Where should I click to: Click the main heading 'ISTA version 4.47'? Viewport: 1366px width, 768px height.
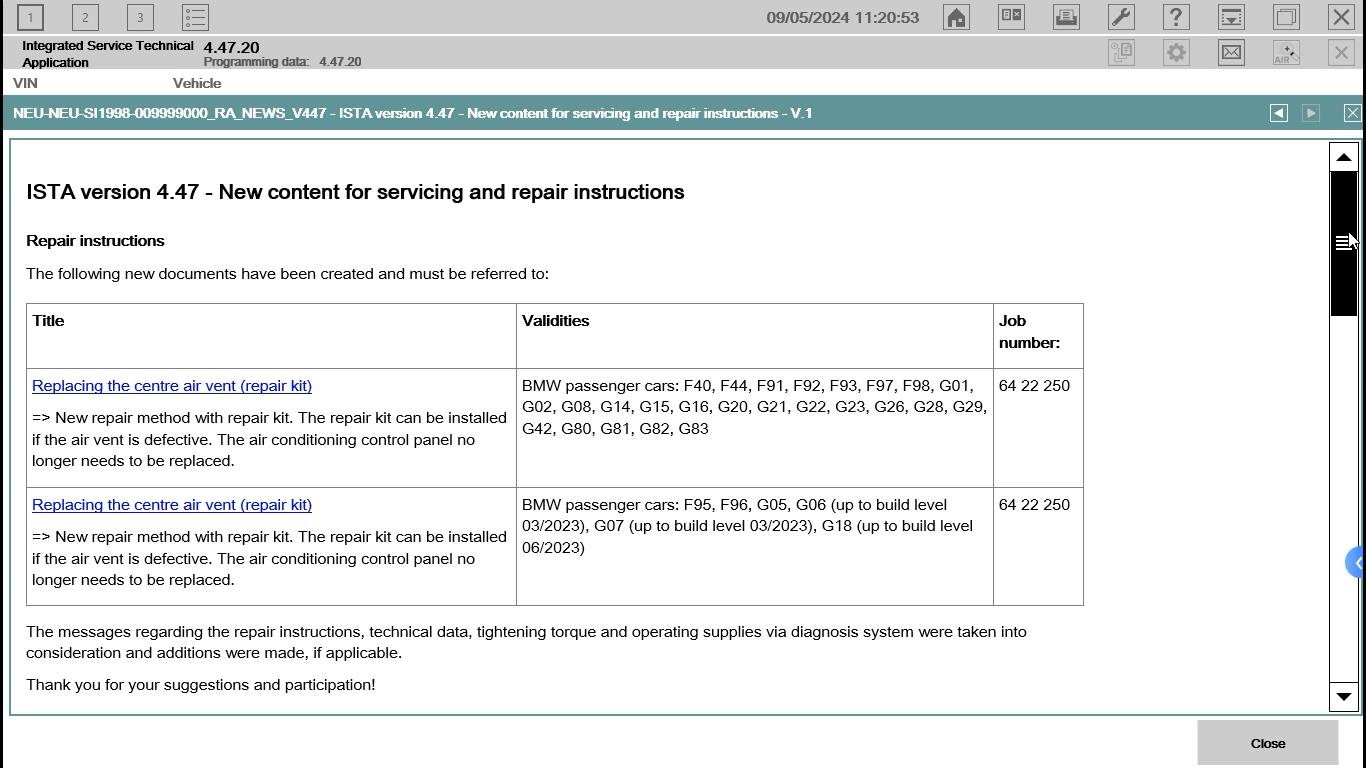tap(355, 192)
